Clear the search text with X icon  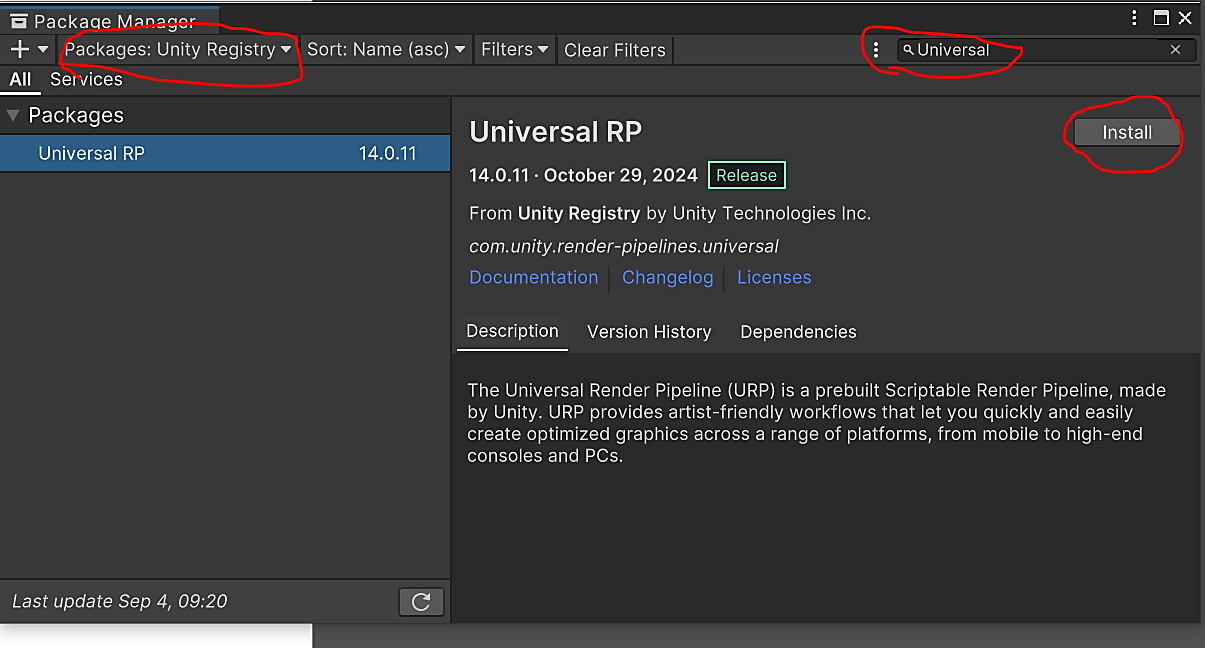[x=1175, y=50]
